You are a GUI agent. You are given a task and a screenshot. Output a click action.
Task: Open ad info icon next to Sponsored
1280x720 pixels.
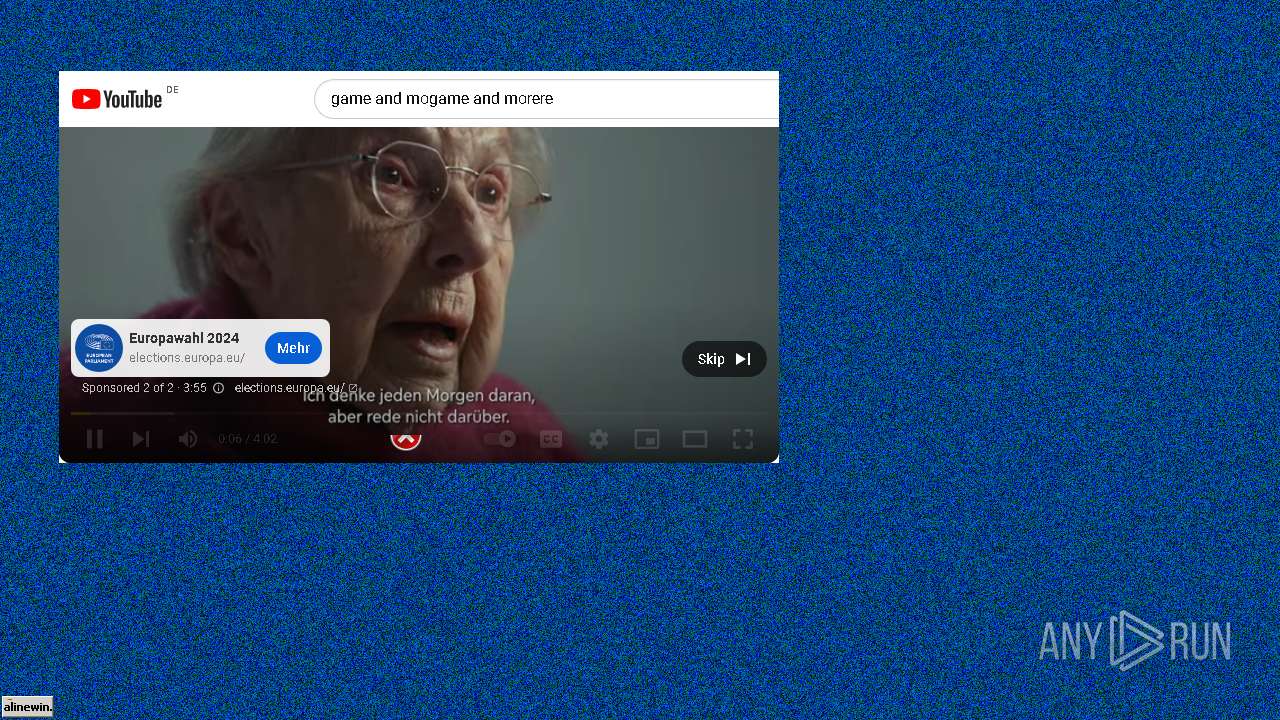[219, 388]
